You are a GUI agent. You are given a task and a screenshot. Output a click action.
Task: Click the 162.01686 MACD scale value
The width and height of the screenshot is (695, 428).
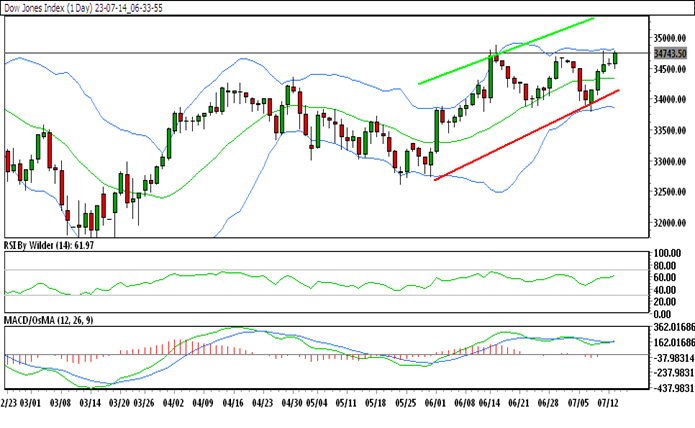tap(674, 342)
